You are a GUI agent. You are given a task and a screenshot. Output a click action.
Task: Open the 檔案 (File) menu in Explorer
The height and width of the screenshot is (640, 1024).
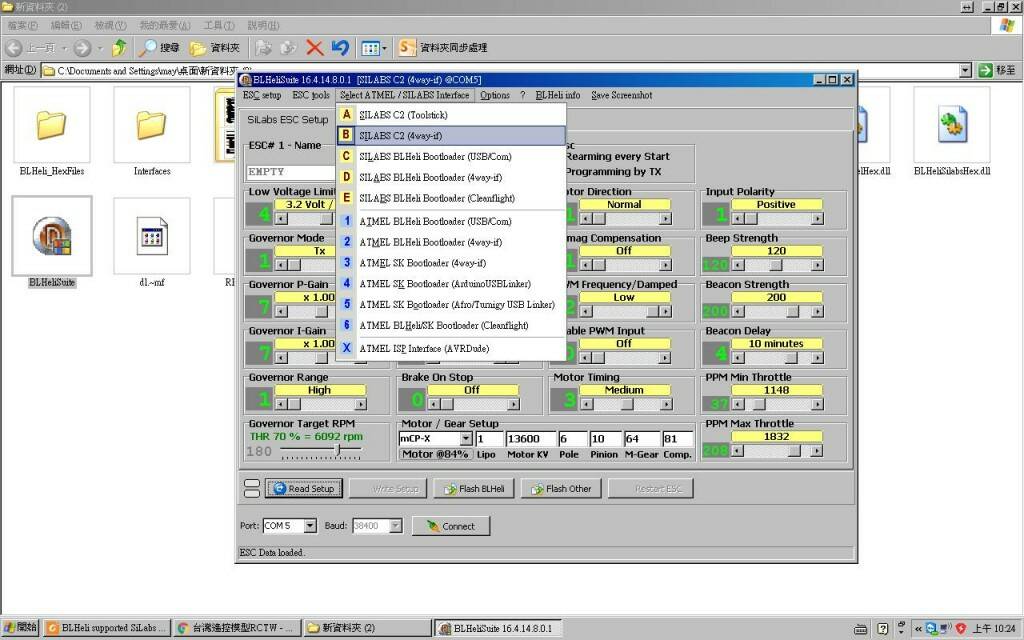click(23, 25)
